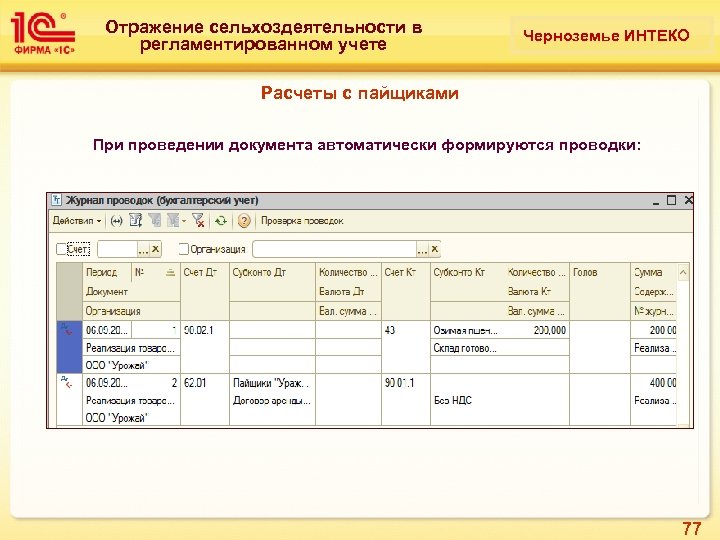Open help with the question mark icon
The height and width of the screenshot is (540, 720).
click(x=244, y=221)
